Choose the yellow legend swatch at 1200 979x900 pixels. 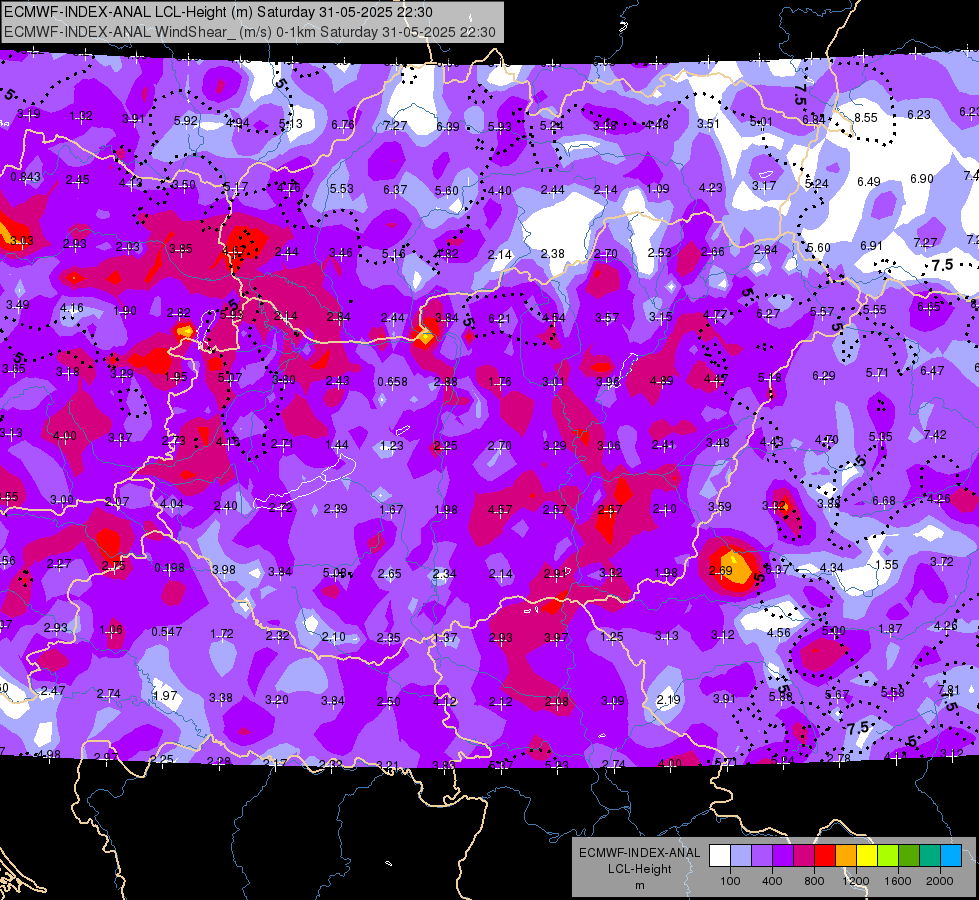[867, 856]
